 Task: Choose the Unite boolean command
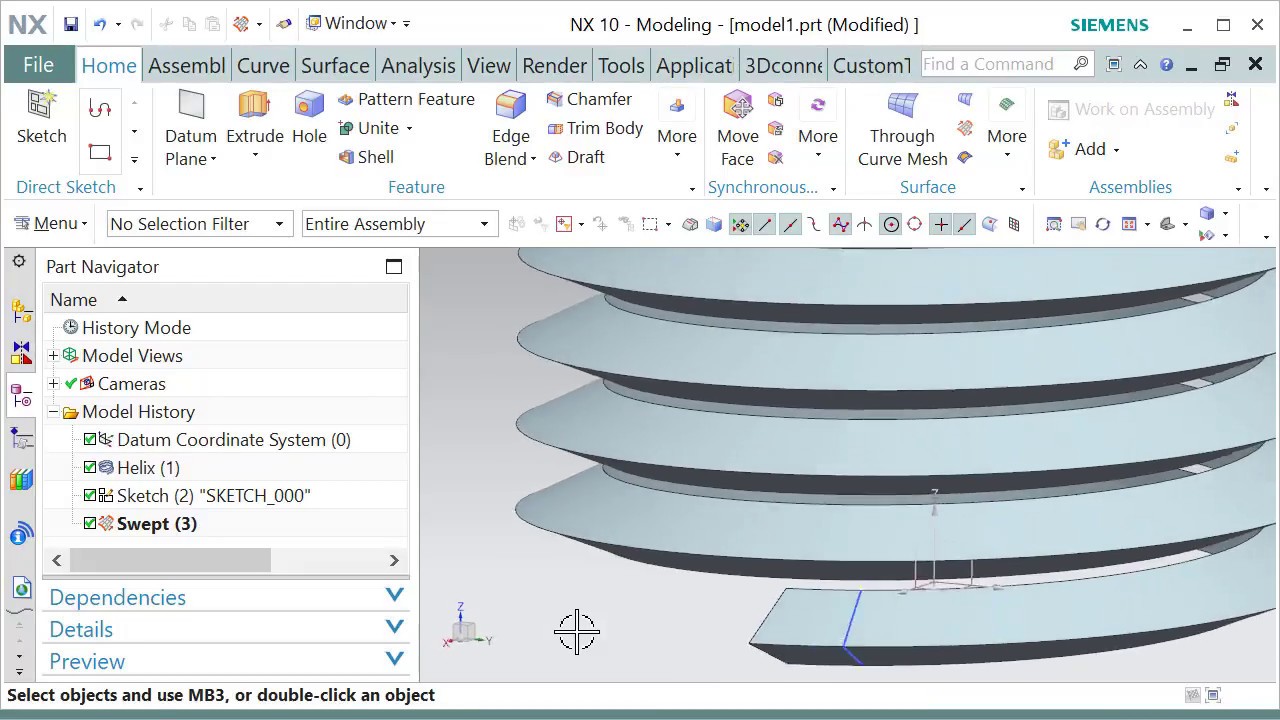(369, 128)
